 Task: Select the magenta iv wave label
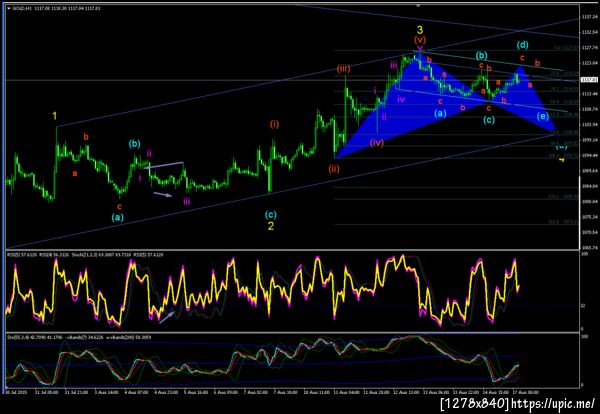401,99
